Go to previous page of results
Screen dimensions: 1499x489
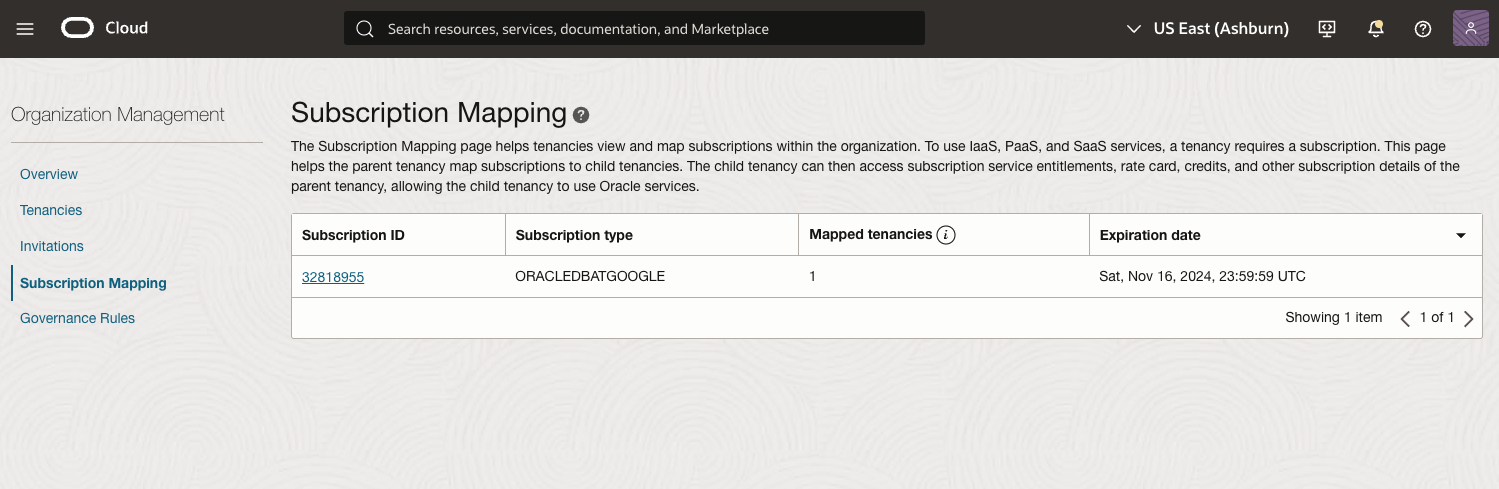click(x=1405, y=318)
